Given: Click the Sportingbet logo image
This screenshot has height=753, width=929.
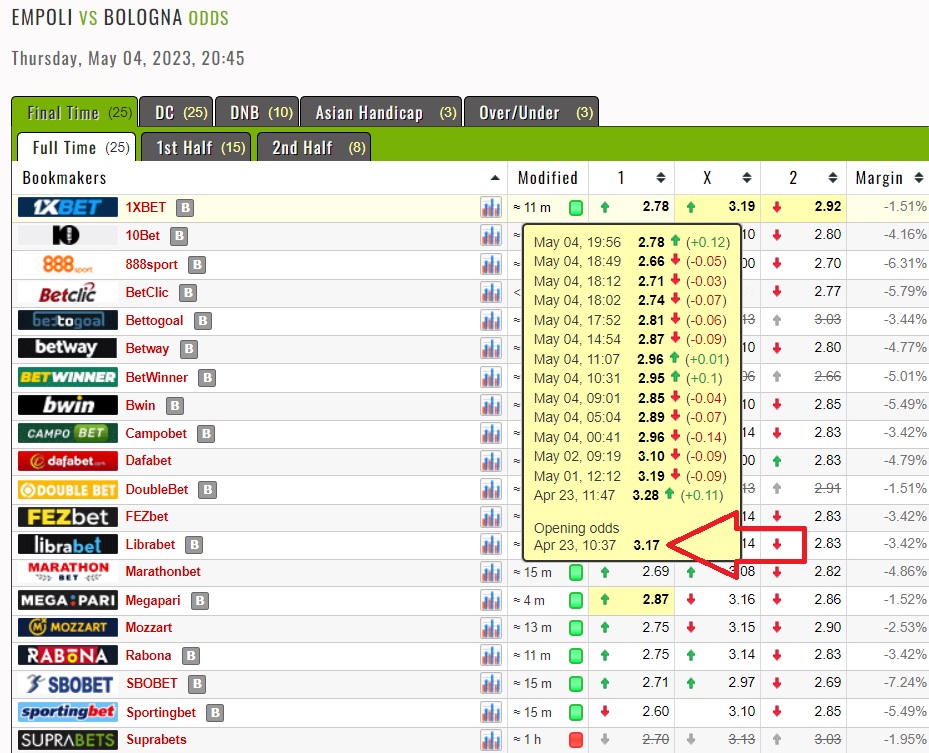Looking at the screenshot, I should [x=68, y=712].
